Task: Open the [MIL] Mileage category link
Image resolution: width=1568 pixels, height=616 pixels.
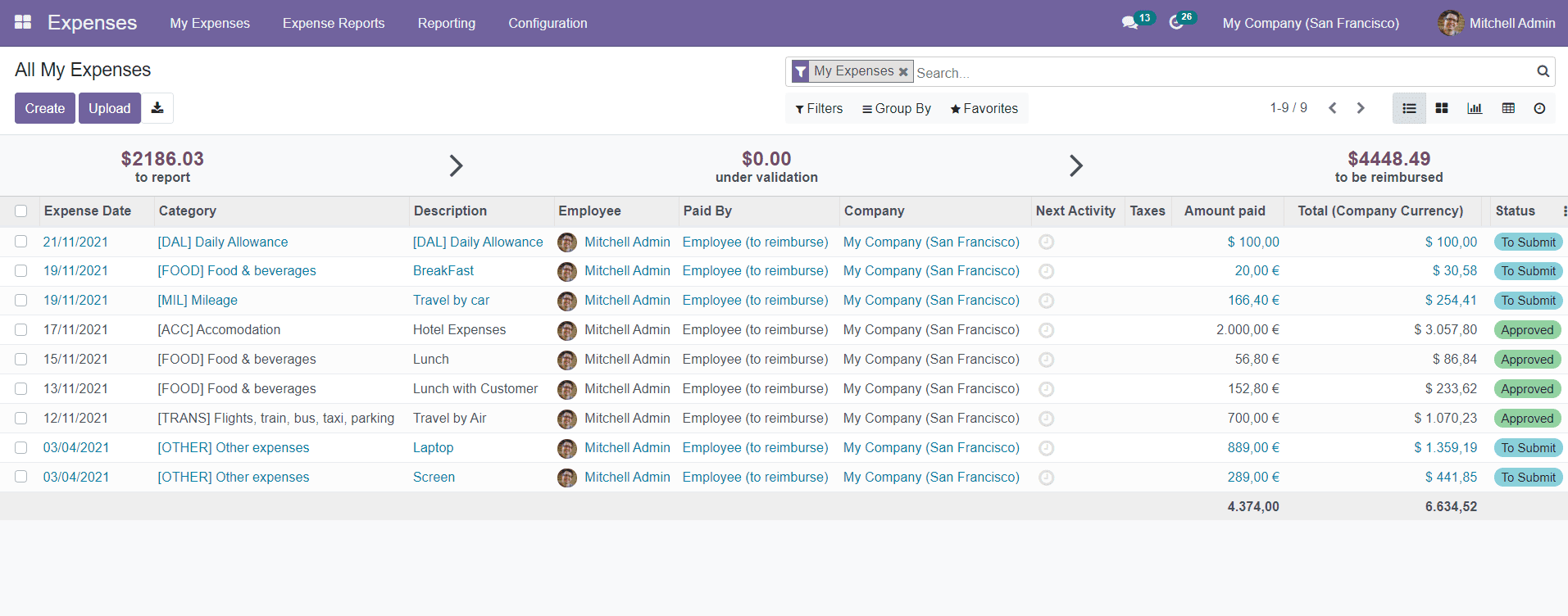Action: pos(198,300)
